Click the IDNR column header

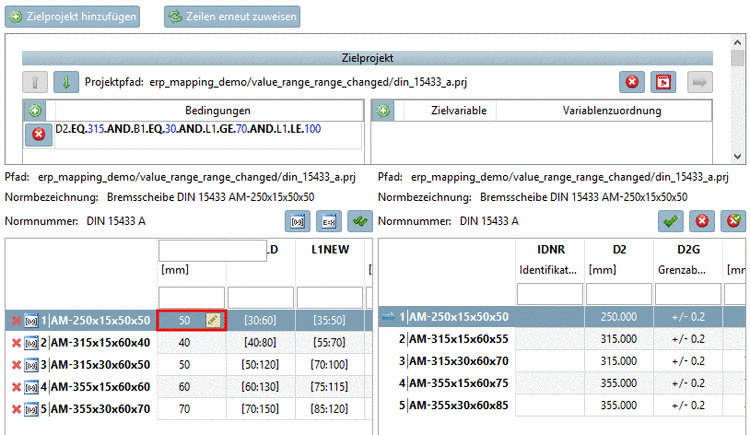[551, 249]
